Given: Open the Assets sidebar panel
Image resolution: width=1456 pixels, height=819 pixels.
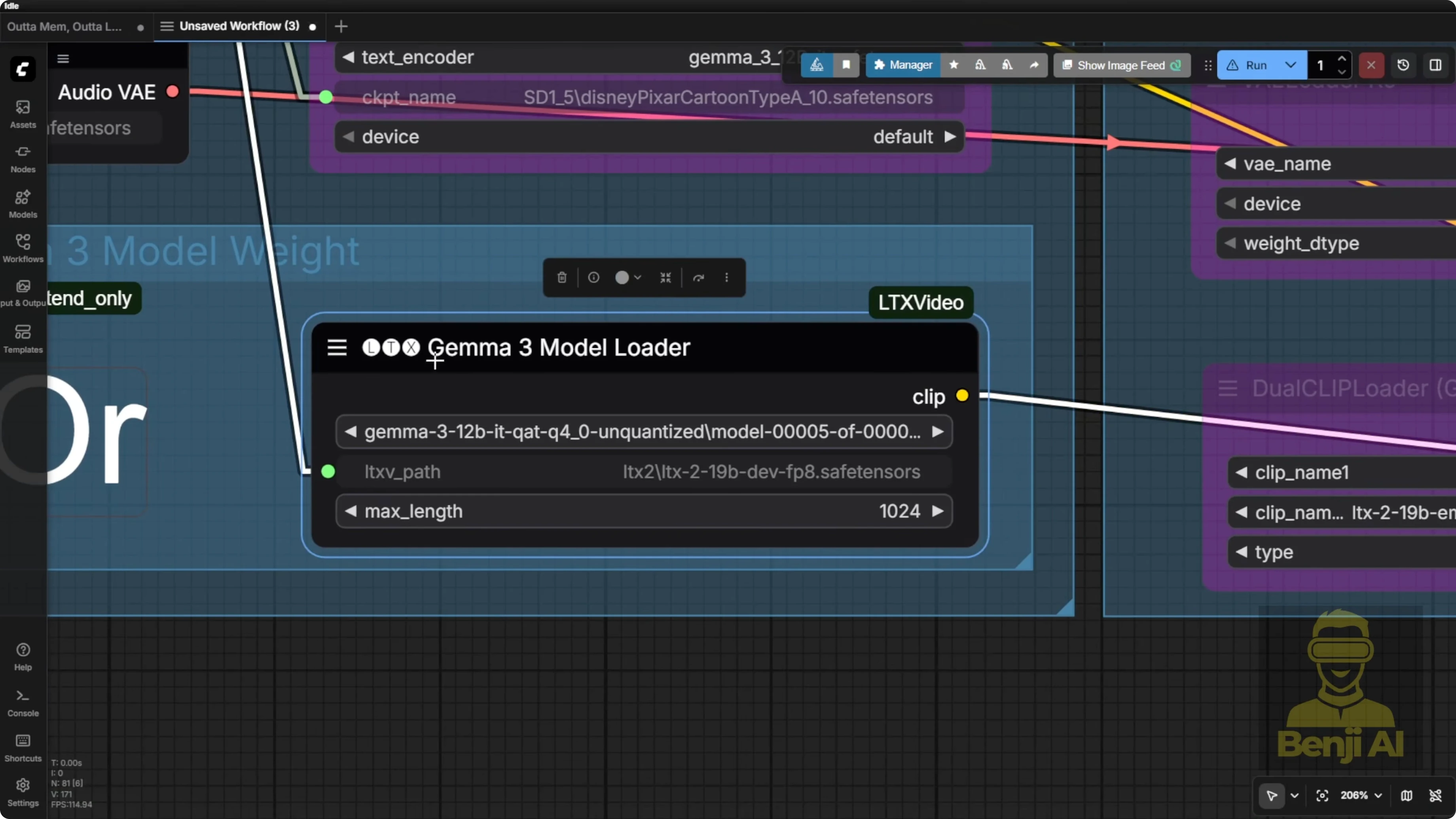Looking at the screenshot, I should click(23, 114).
